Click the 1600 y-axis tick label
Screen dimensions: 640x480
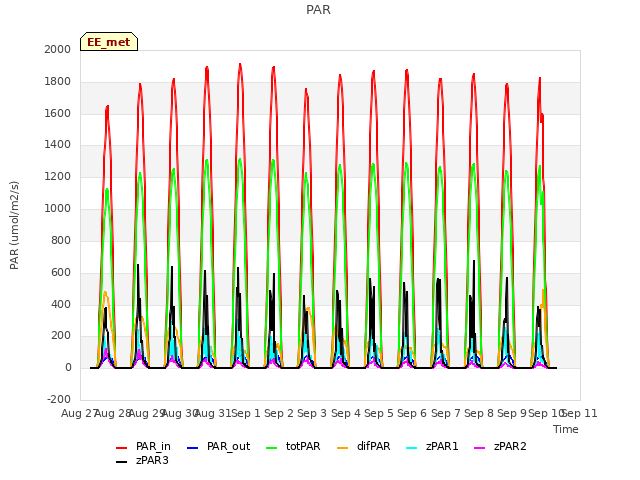click(x=58, y=113)
